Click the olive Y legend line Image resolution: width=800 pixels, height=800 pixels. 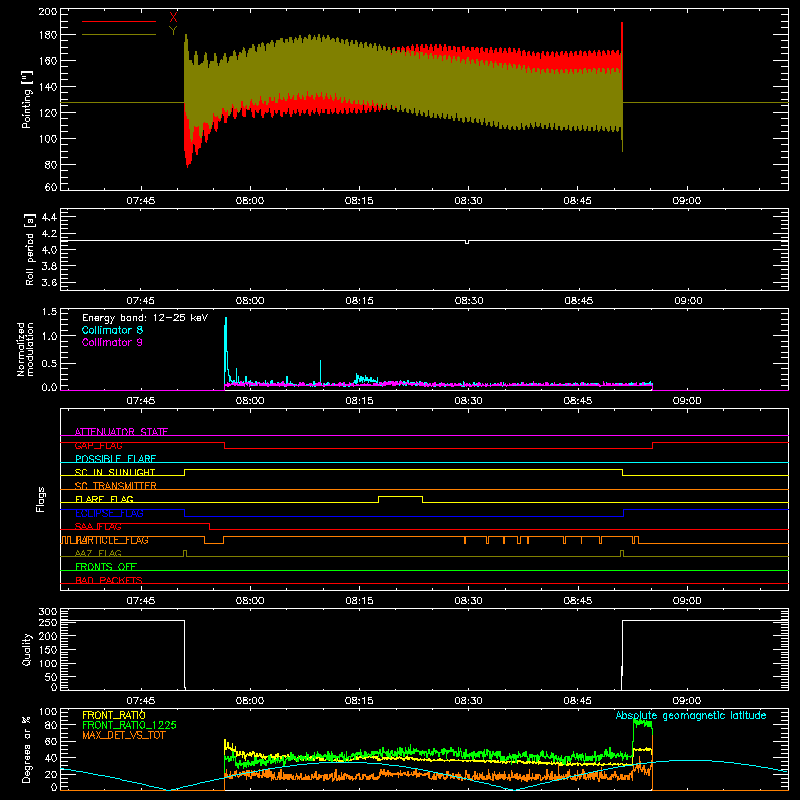coord(119,35)
